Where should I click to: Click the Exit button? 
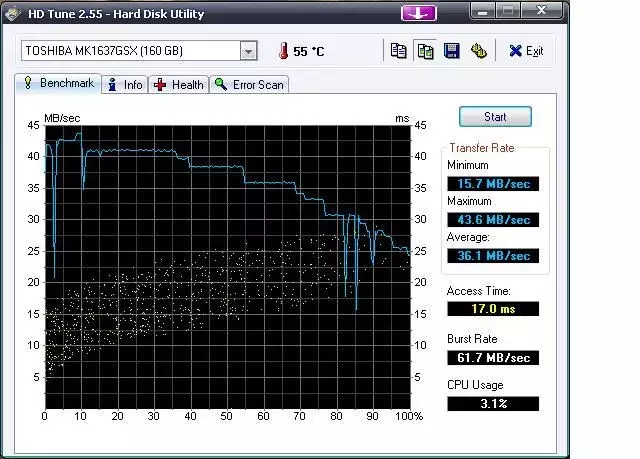[x=526, y=51]
